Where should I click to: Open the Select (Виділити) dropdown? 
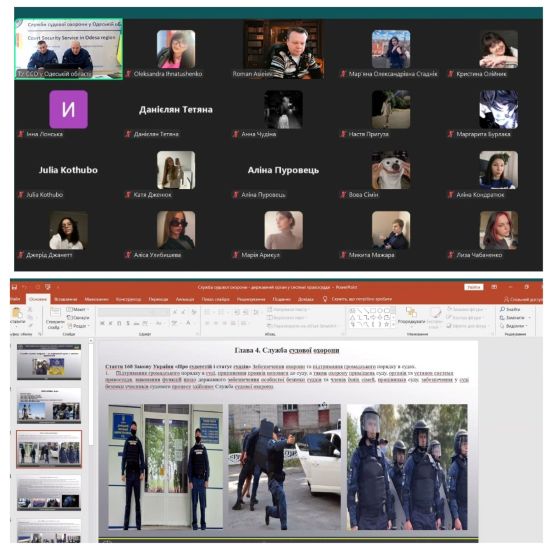(x=514, y=326)
